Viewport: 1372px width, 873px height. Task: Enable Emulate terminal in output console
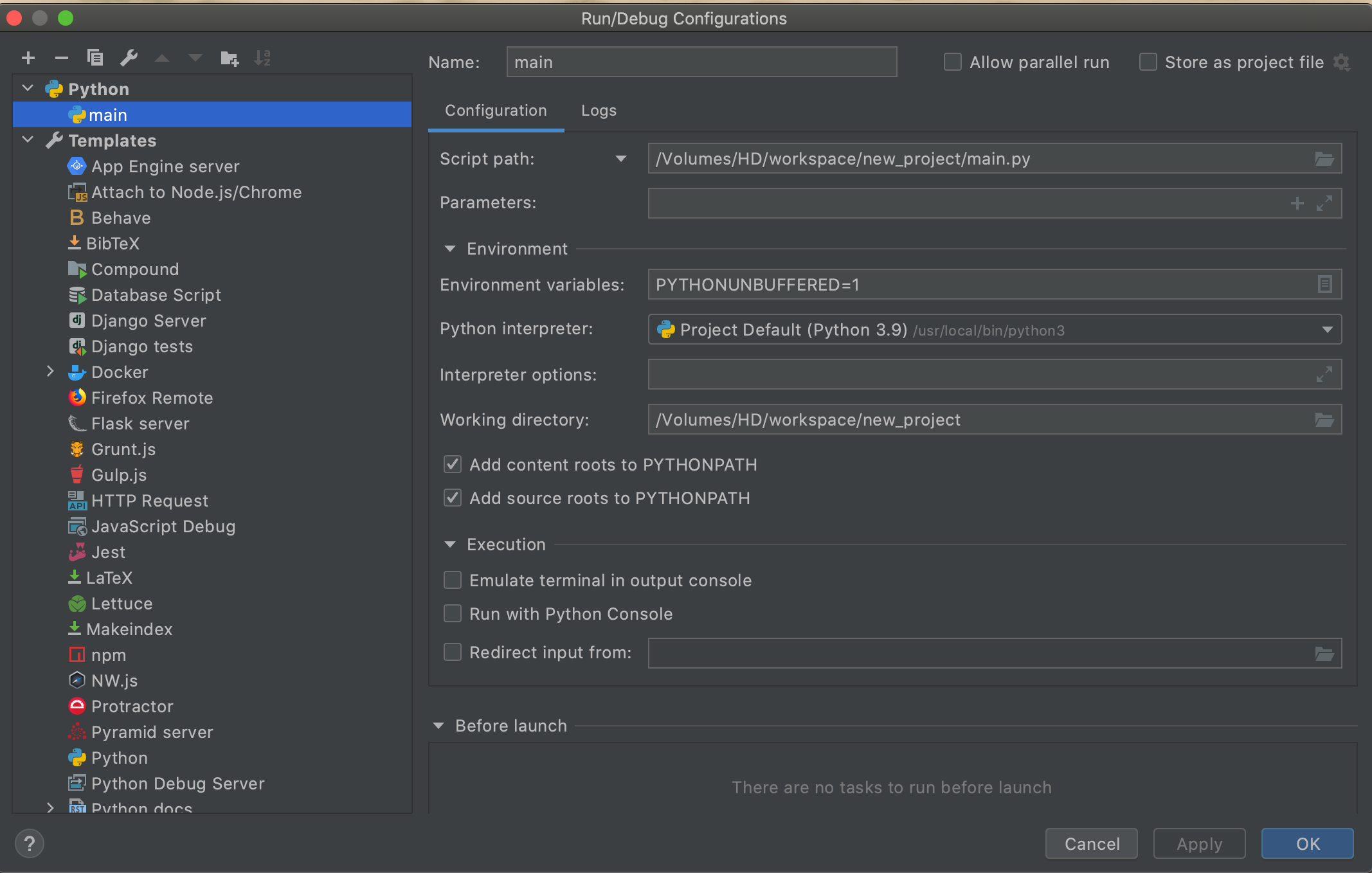(x=453, y=580)
